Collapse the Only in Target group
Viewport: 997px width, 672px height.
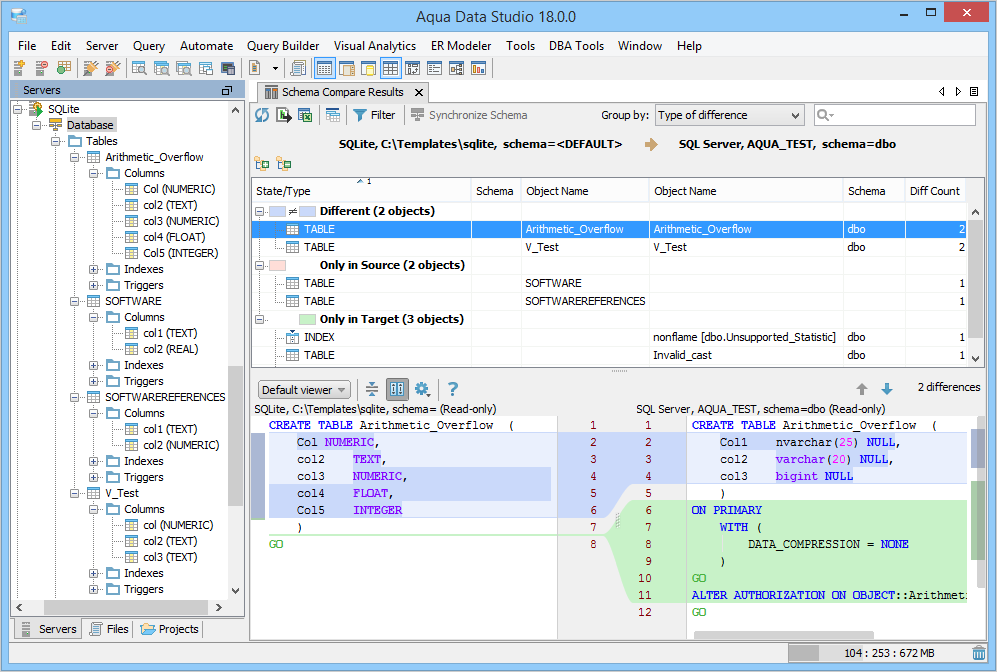coord(259,319)
